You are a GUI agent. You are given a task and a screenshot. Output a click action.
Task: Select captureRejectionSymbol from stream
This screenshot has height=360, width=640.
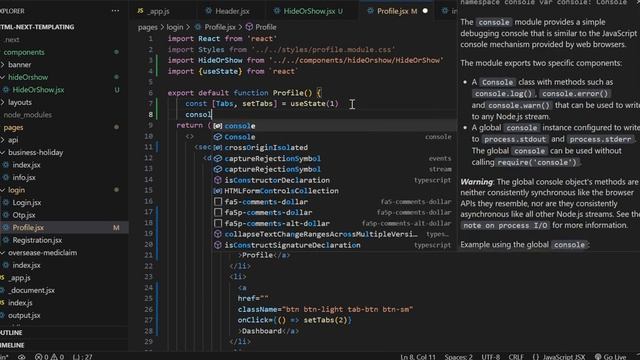click(334, 169)
